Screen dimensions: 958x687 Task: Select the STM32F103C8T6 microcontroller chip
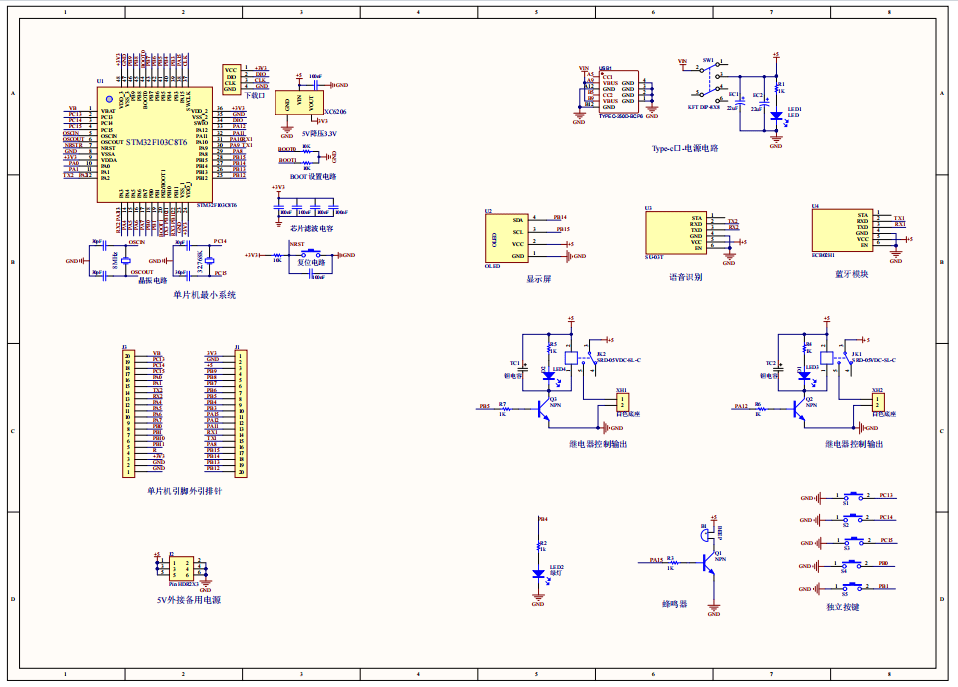pos(151,145)
